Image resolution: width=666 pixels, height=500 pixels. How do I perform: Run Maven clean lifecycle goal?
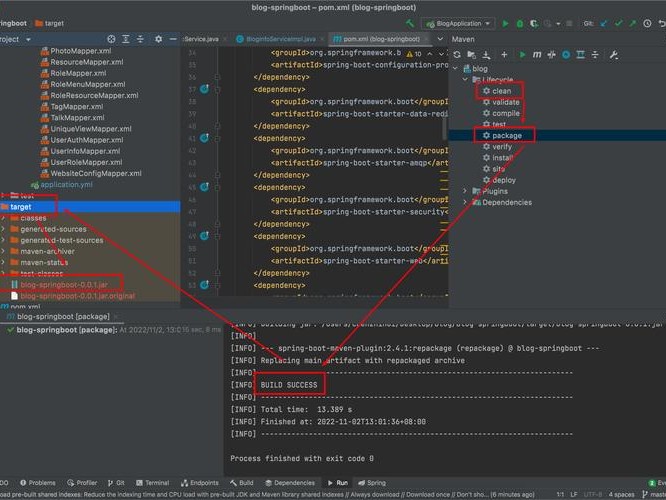497,91
